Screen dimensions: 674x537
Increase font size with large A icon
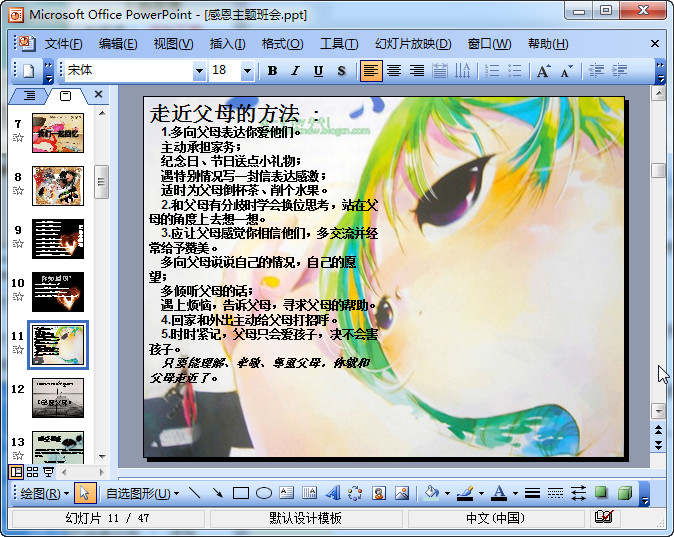pos(543,71)
